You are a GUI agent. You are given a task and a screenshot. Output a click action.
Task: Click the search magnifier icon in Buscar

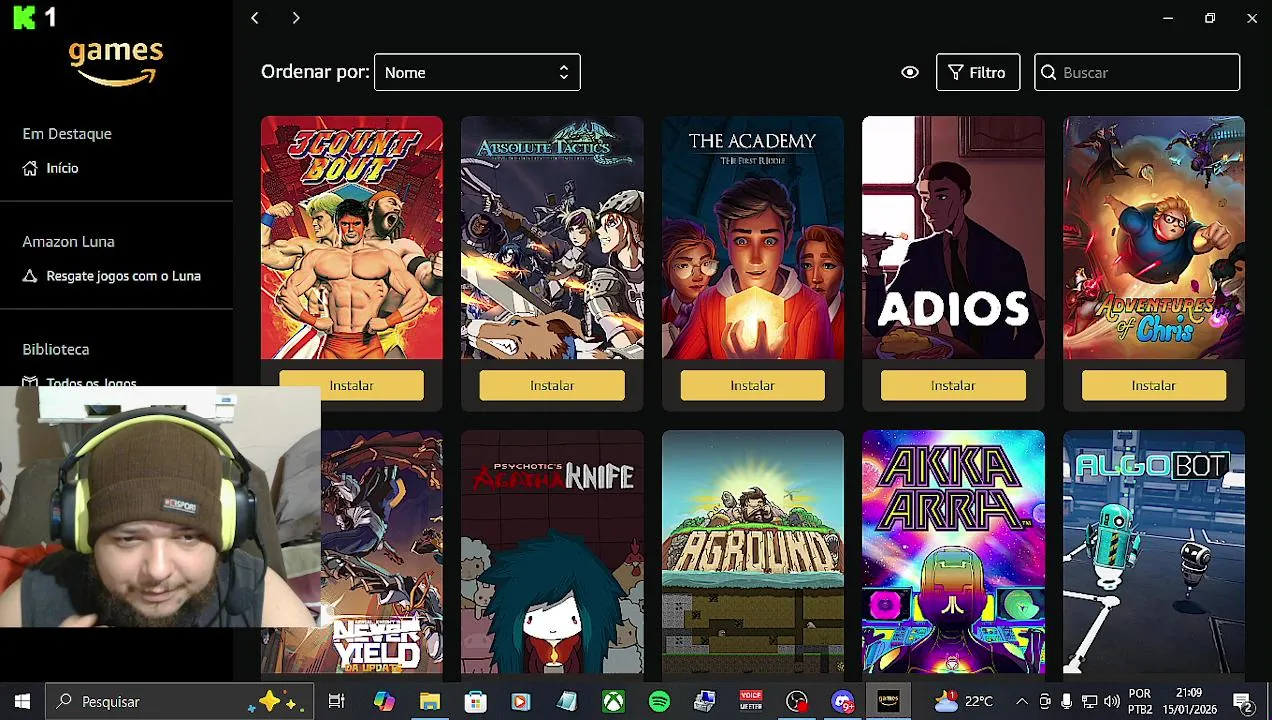(x=1049, y=72)
